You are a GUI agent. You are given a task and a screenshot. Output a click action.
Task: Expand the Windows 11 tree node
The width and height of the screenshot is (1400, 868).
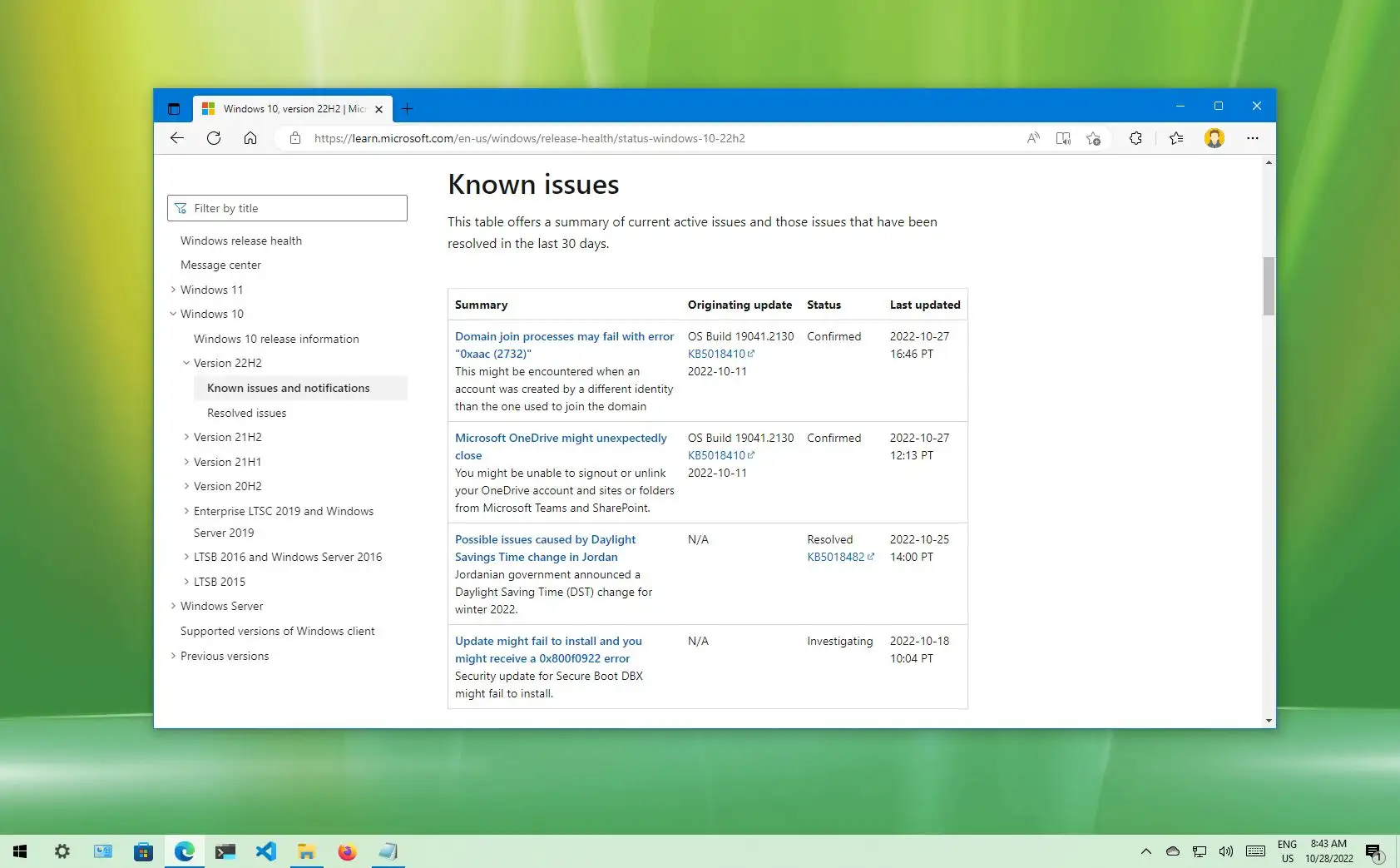tap(173, 290)
